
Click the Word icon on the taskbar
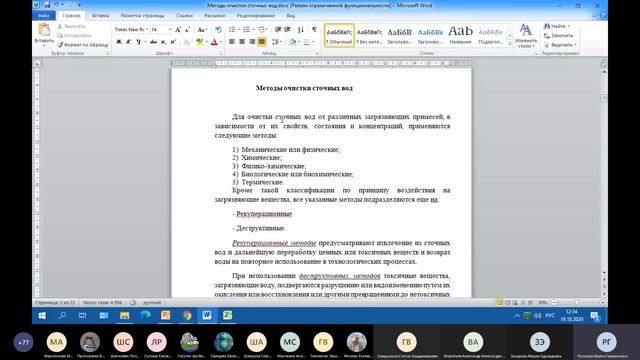[207, 315]
